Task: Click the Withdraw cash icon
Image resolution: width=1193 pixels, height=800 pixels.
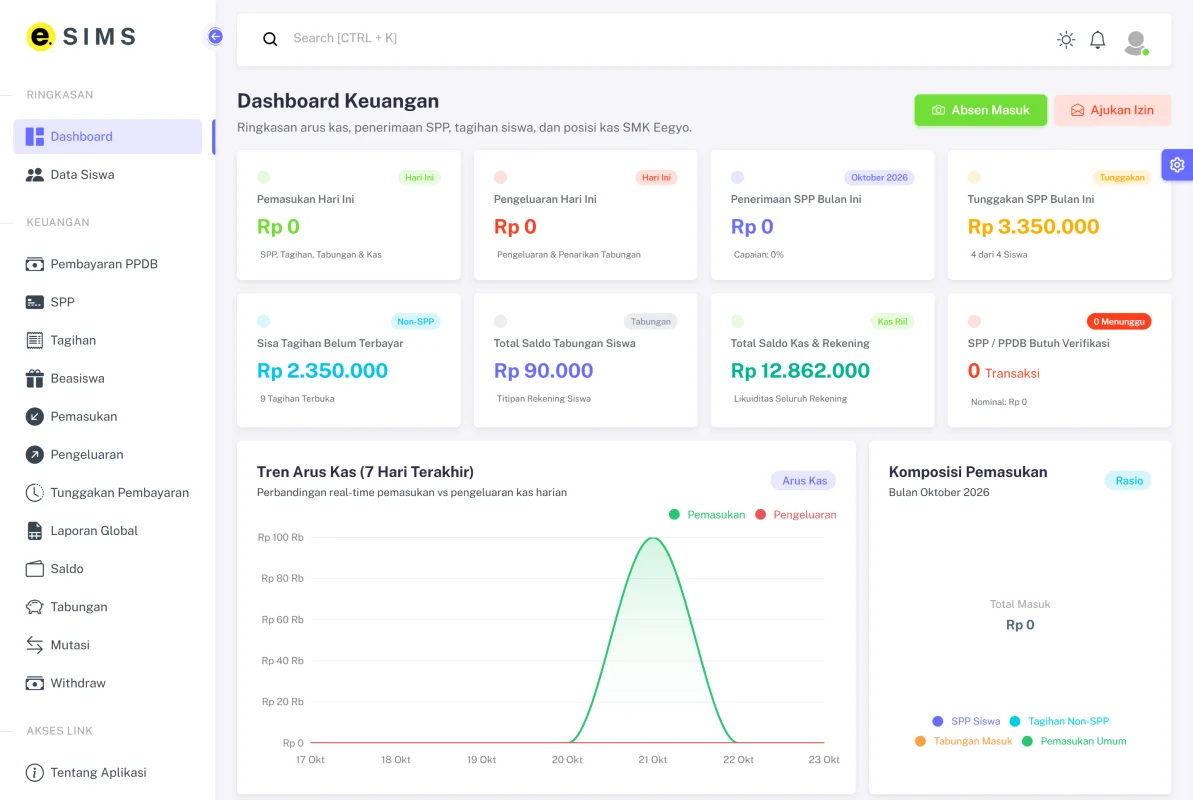Action: (x=35, y=683)
